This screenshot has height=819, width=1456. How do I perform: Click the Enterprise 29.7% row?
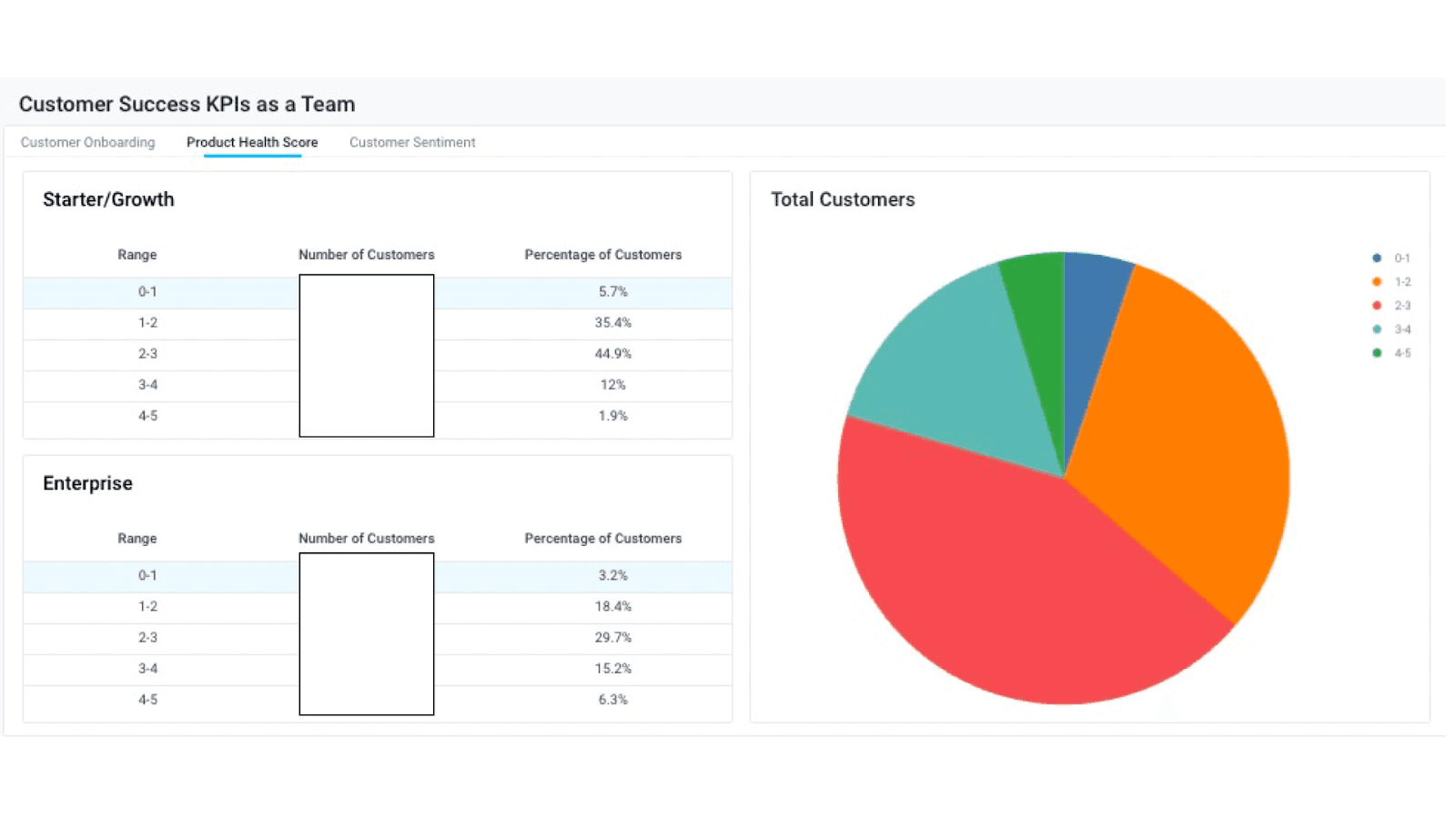tap(612, 638)
